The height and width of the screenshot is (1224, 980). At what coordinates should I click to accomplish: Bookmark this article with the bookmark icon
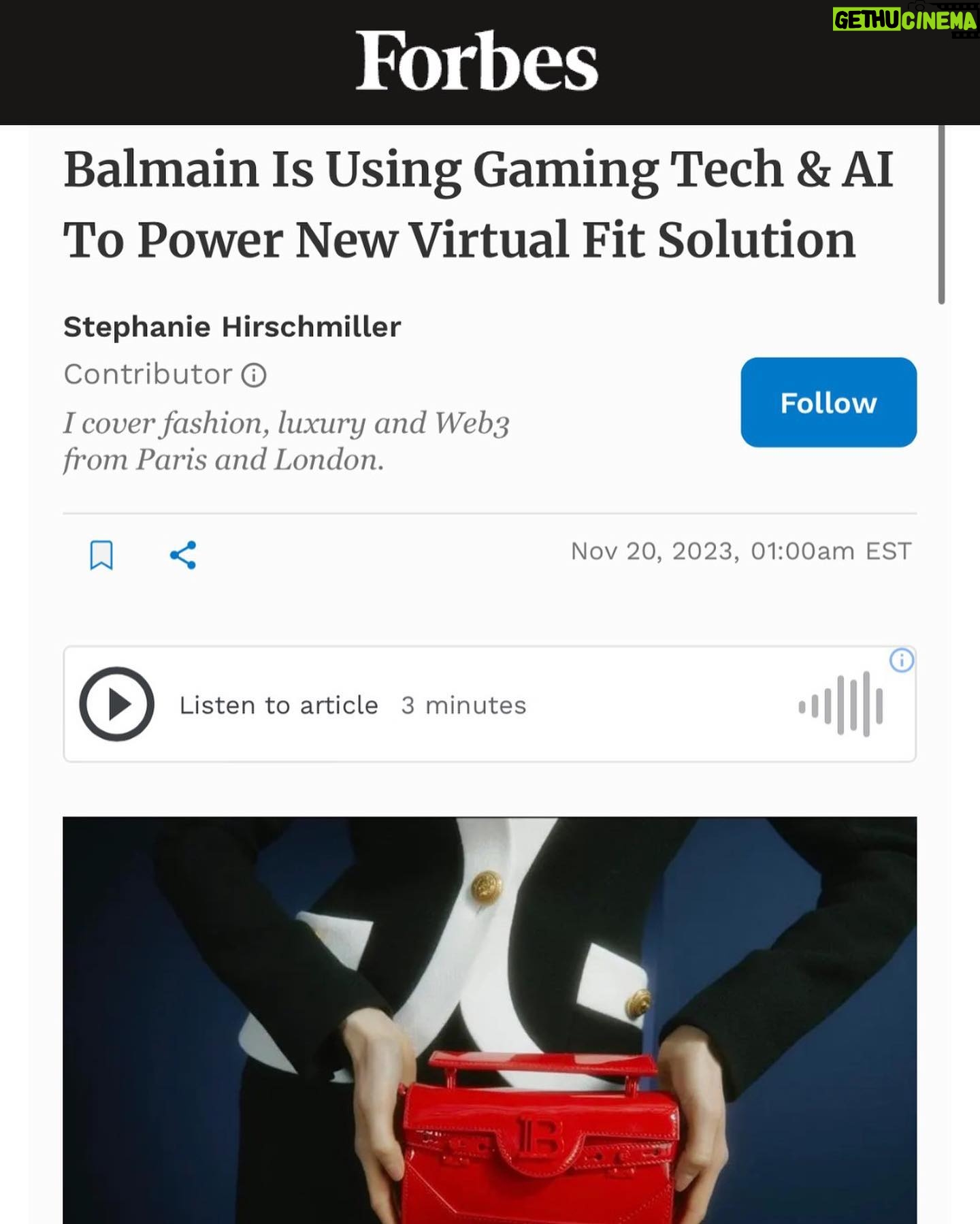point(101,555)
